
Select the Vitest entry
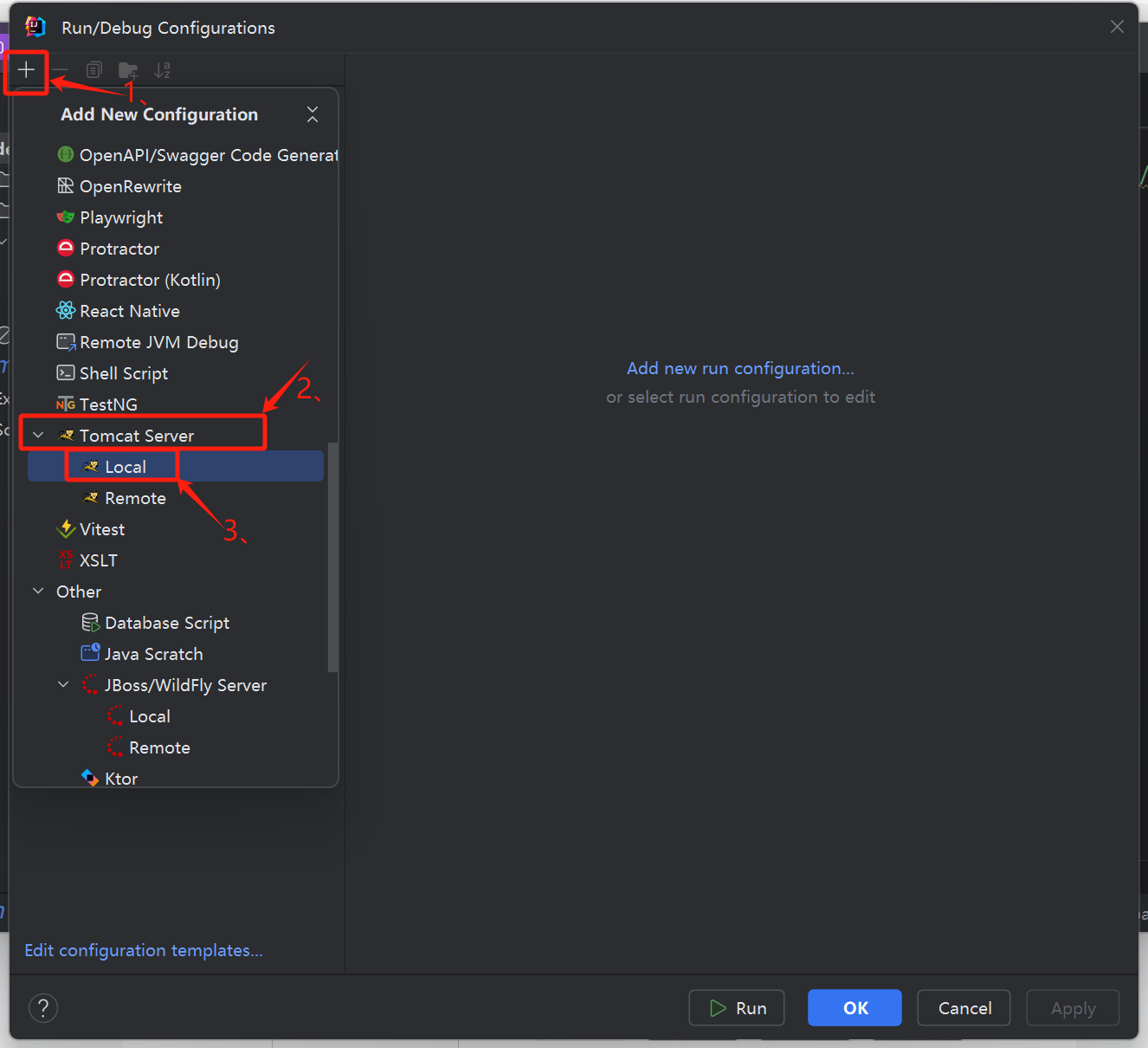(176, 529)
